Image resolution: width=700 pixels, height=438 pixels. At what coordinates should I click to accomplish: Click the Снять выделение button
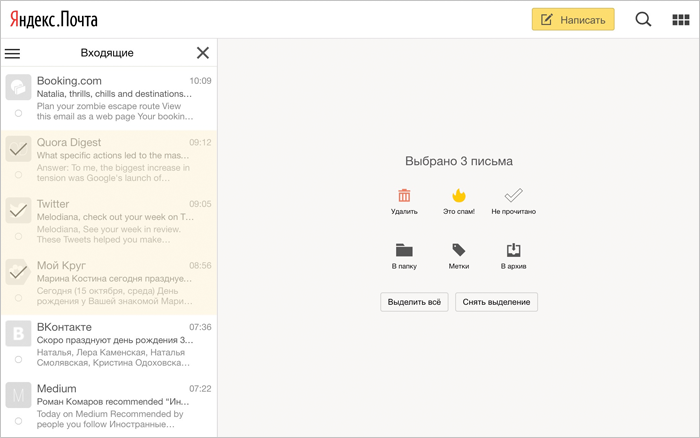coord(496,302)
